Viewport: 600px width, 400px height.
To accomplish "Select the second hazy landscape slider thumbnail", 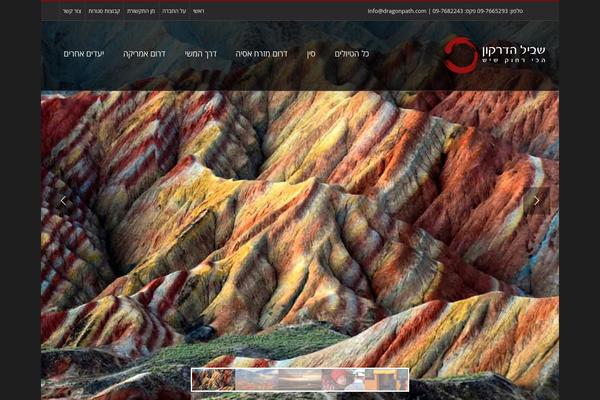I will (x=256, y=380).
